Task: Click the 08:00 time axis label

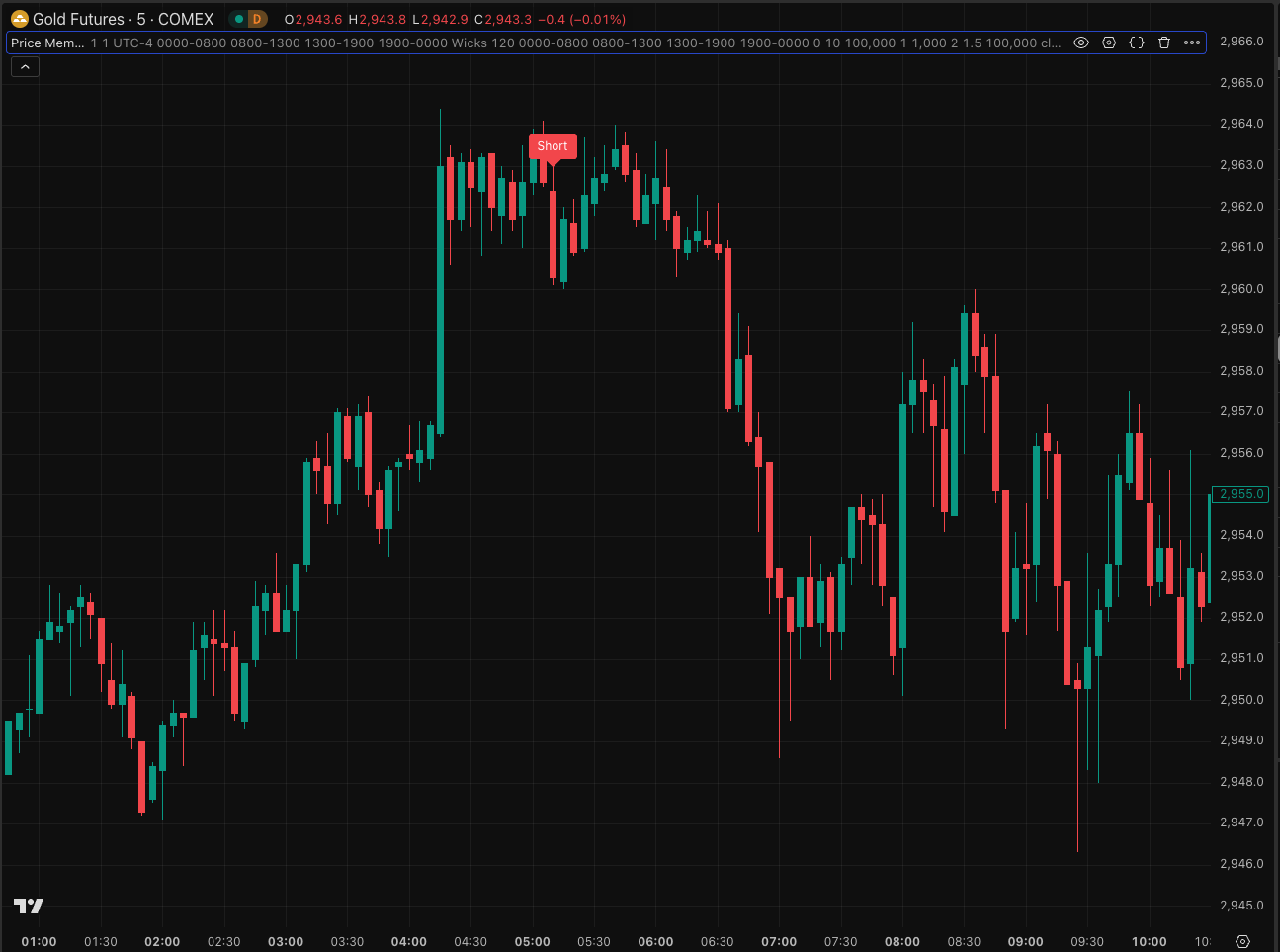Action: (x=902, y=941)
